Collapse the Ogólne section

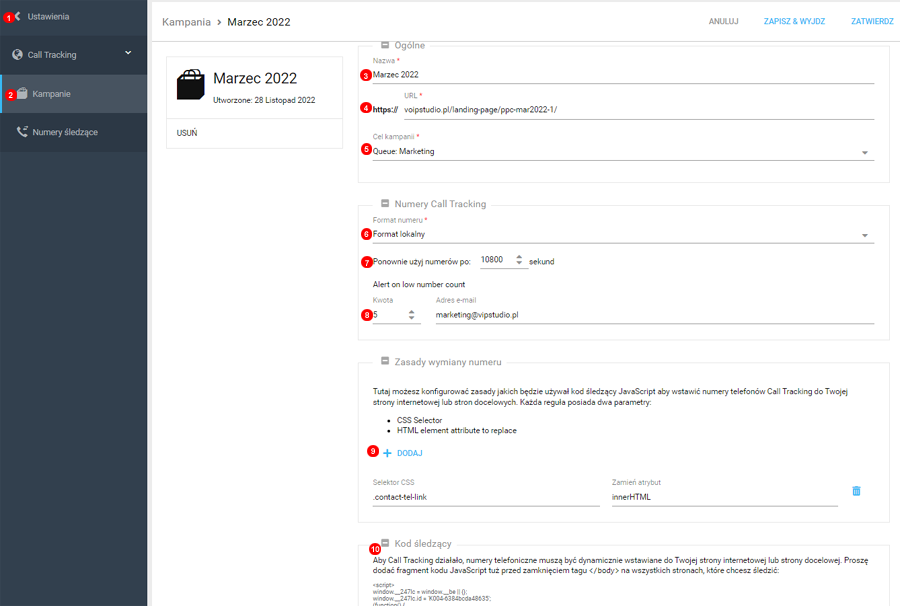pyautogui.click(x=385, y=45)
